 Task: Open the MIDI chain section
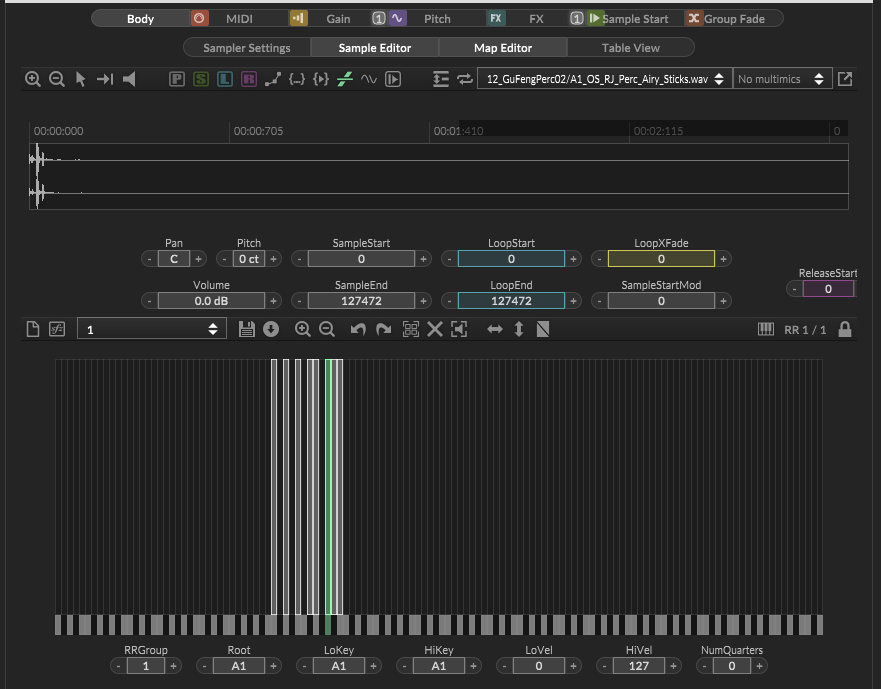coord(239,19)
